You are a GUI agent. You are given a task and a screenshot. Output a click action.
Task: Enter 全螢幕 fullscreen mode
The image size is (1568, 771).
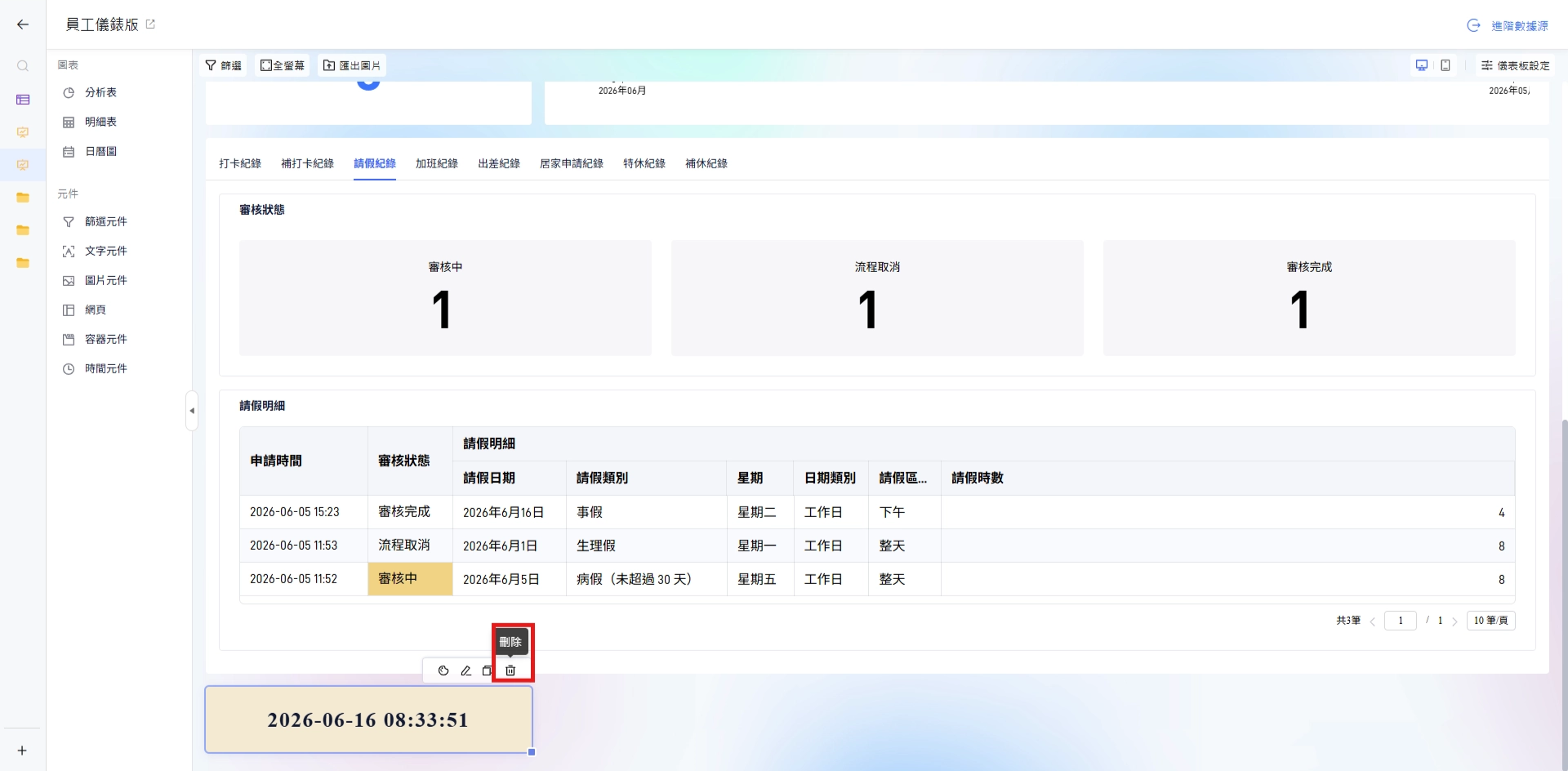[x=282, y=65]
